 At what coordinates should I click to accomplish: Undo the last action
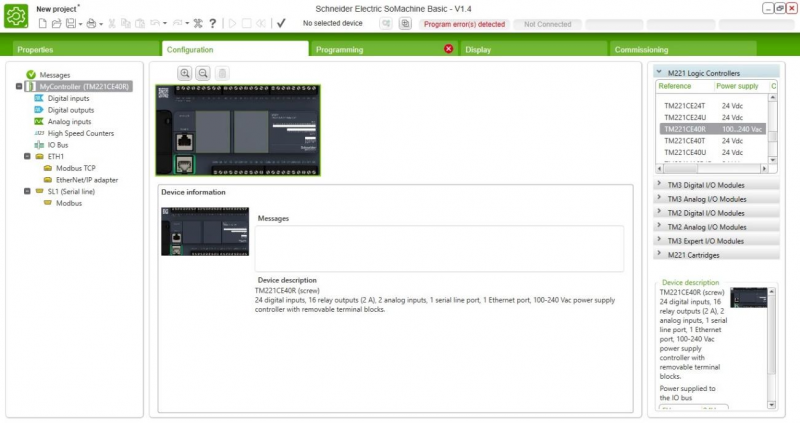click(155, 23)
